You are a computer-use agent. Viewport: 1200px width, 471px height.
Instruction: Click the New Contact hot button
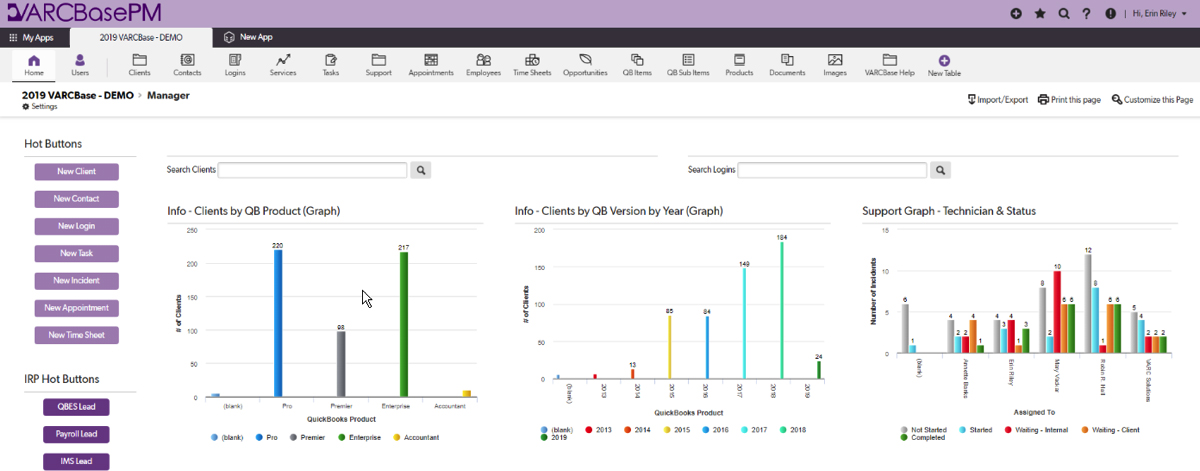[x=77, y=199]
